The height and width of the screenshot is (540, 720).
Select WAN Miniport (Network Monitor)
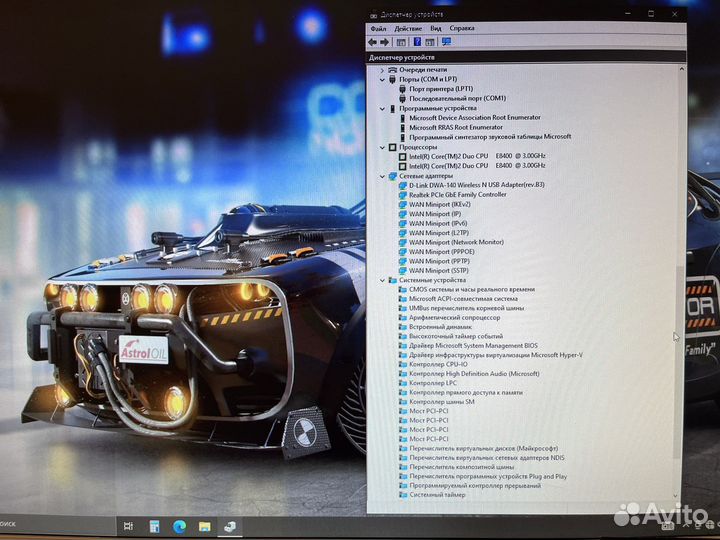456,242
